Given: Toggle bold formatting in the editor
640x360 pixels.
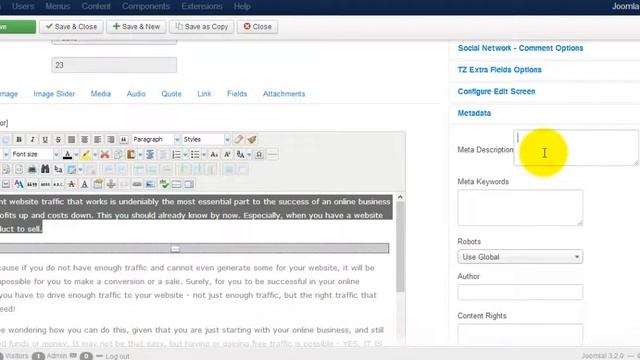Looking at the screenshot, I should 19,140.
